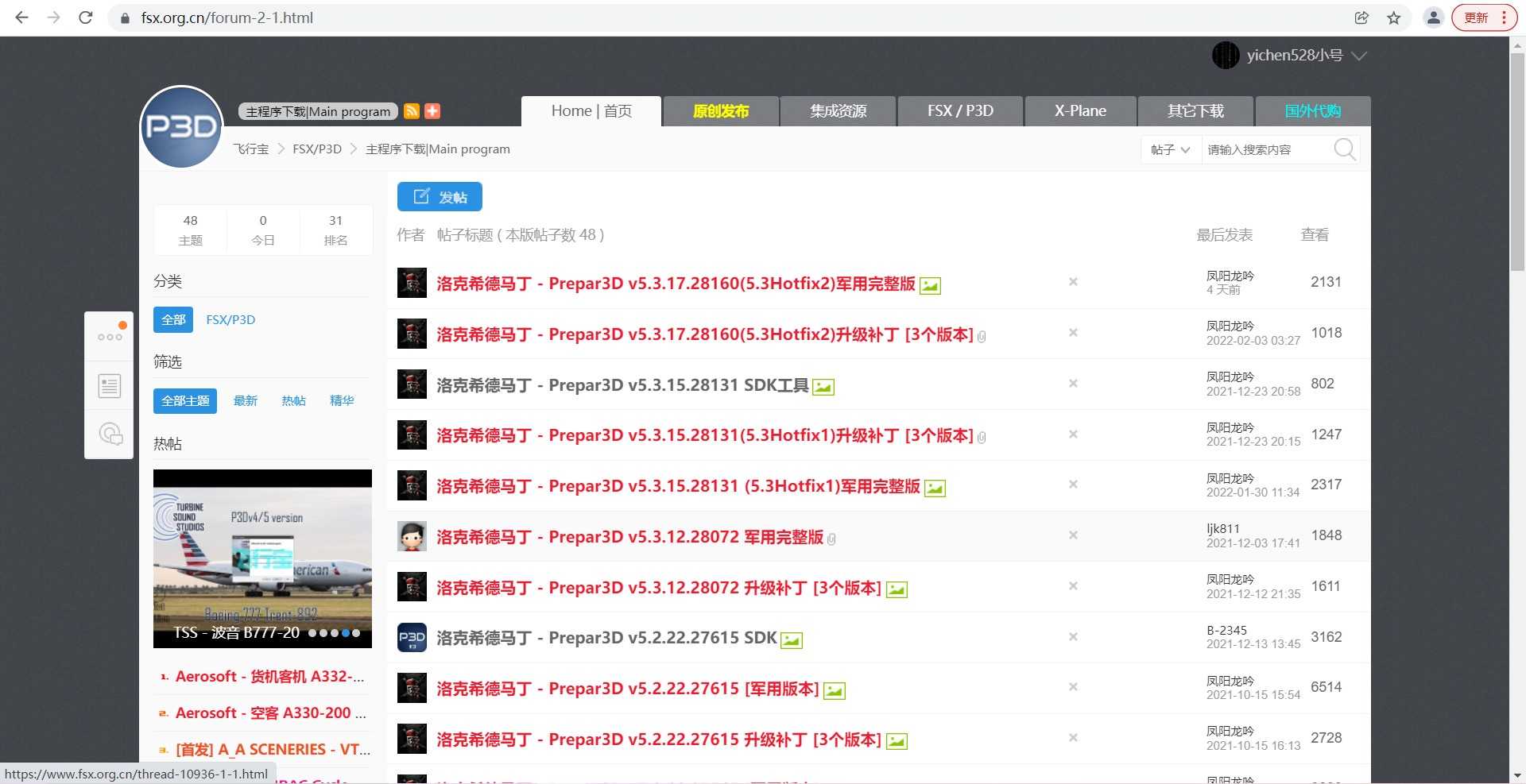1526x784 pixels.
Task: Click x icon on v5.3.12.28072 军用完整版 row
Action: click(x=1073, y=535)
